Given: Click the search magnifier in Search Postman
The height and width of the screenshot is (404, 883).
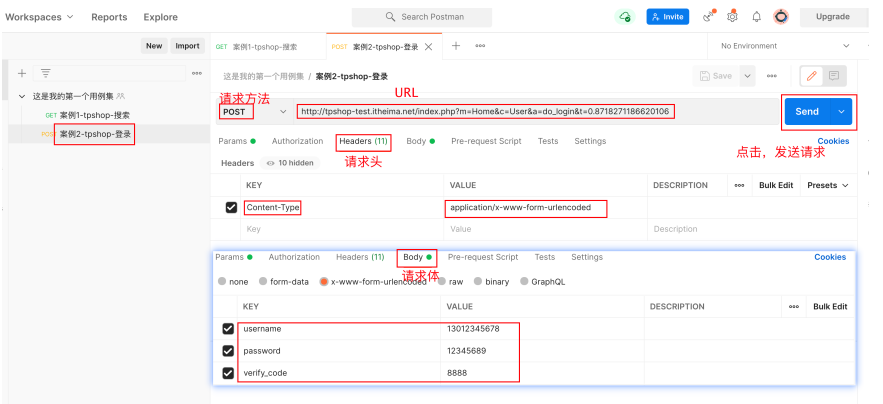Looking at the screenshot, I should pos(390,17).
